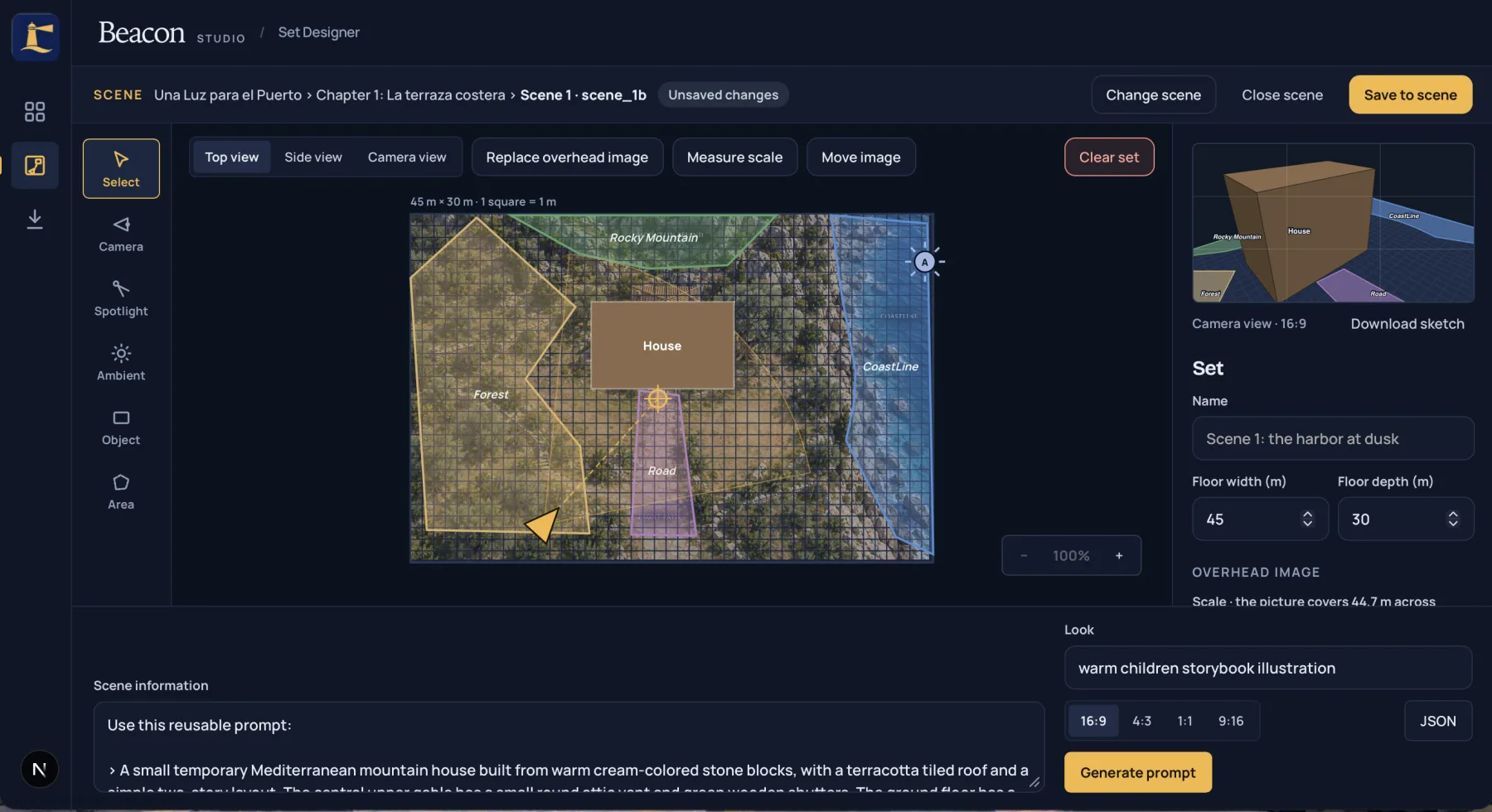Click the Download sketch link
Viewport: 1492px width, 812px height.
(x=1407, y=324)
